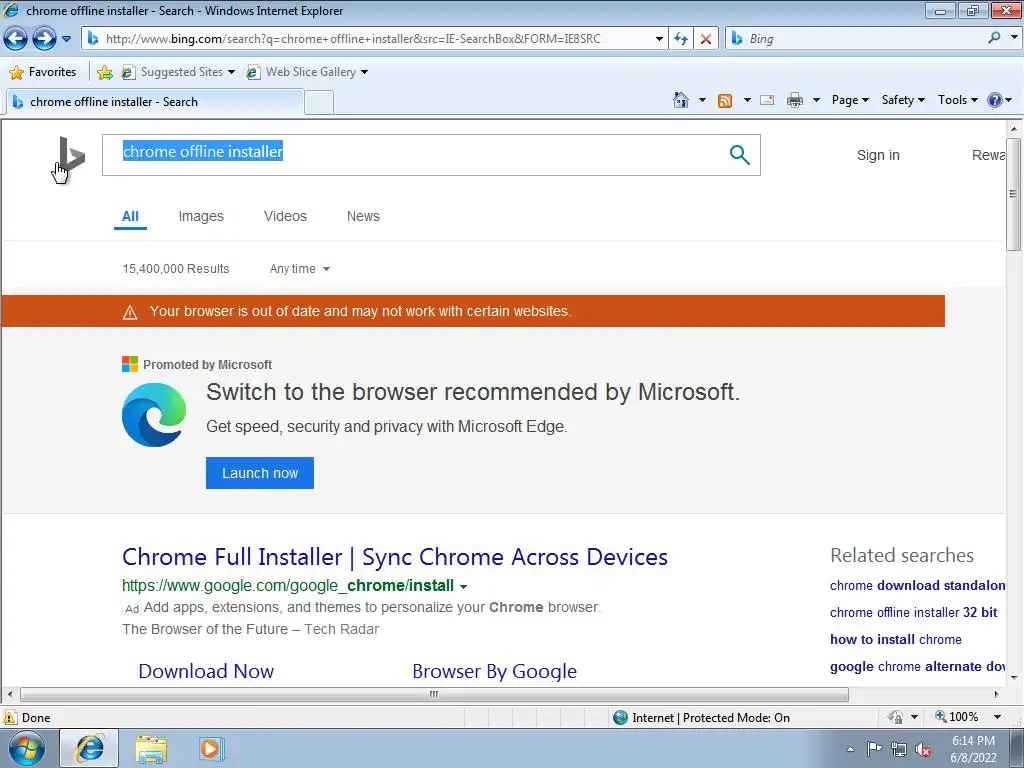This screenshot has height=768, width=1024.
Task: Select the chrome offline installer - Search tab
Action: click(x=154, y=102)
